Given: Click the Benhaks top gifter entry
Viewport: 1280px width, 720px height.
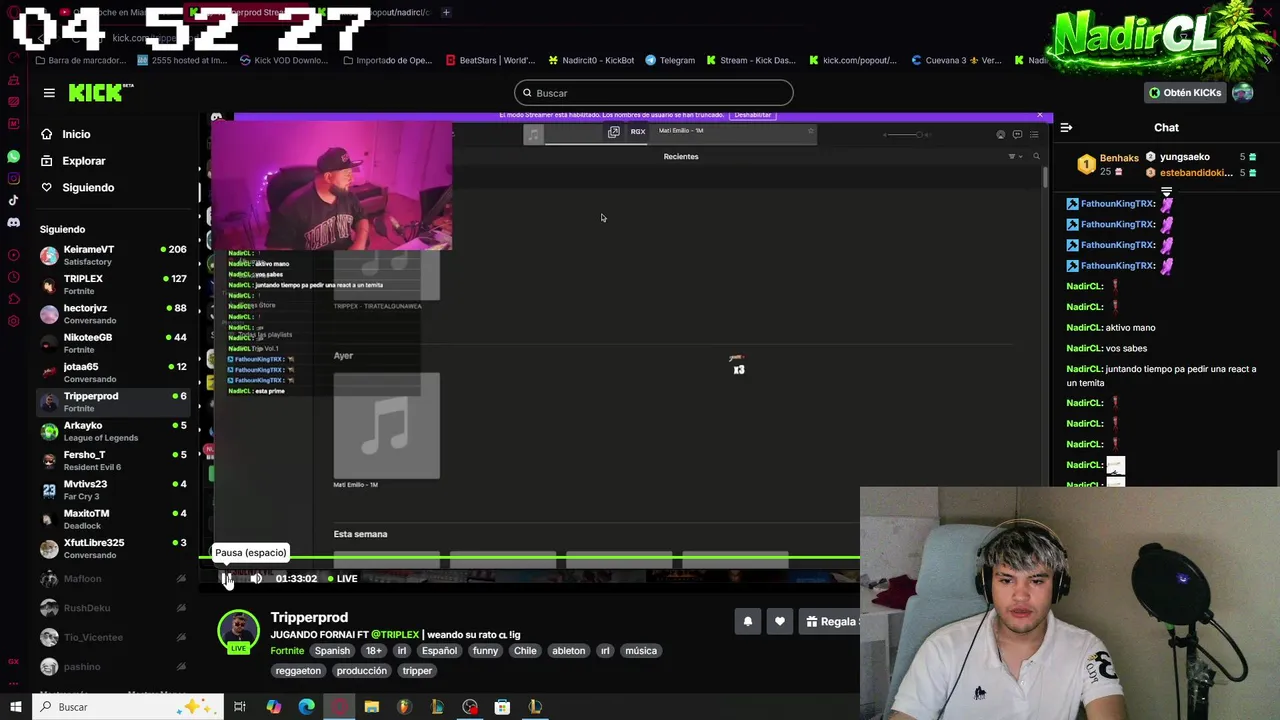Looking at the screenshot, I should (x=1107, y=164).
